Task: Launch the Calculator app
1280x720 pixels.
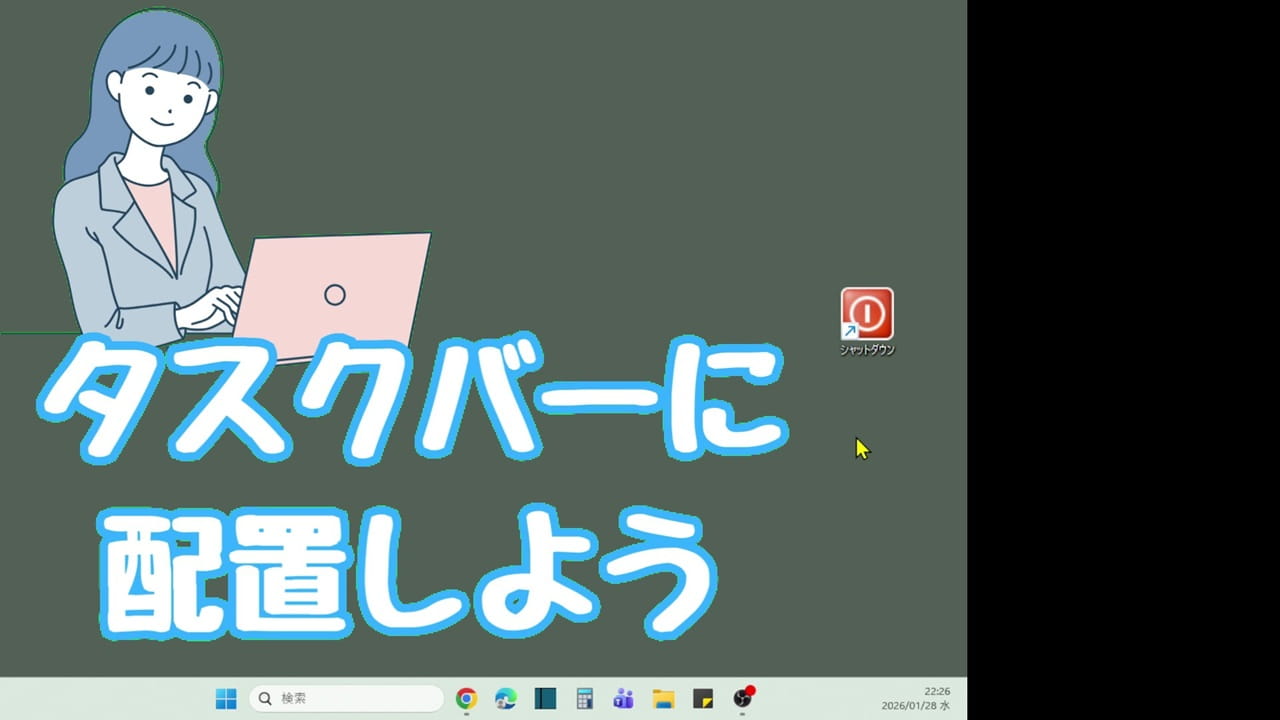Action: tap(585, 699)
